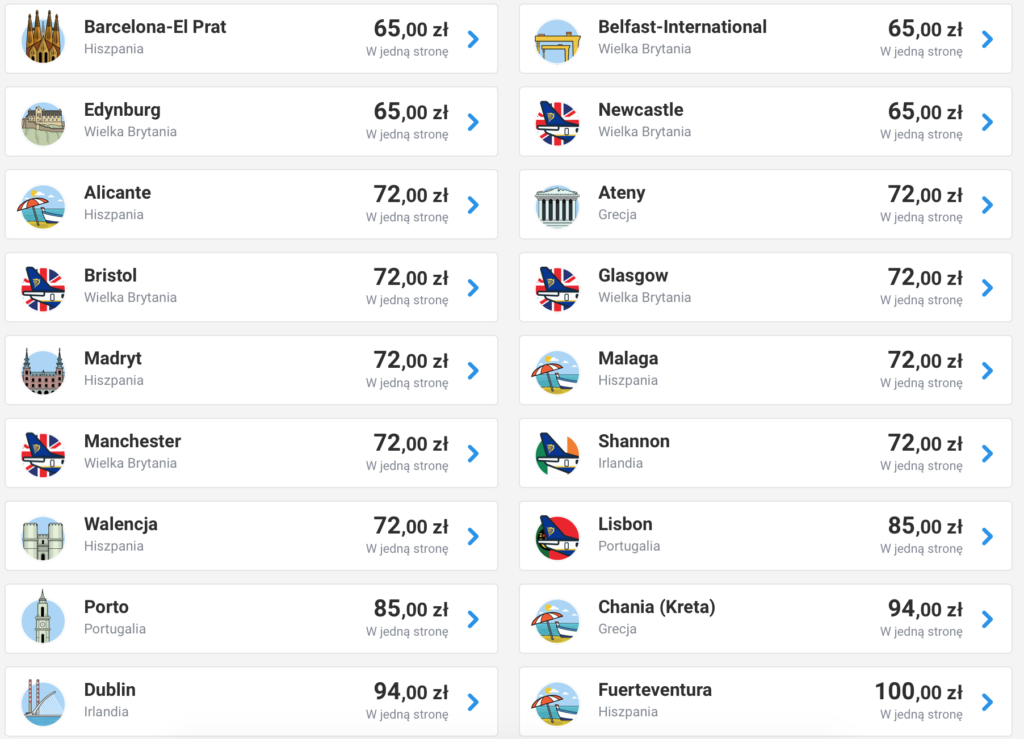Click the Ateny temple icon

click(x=557, y=206)
